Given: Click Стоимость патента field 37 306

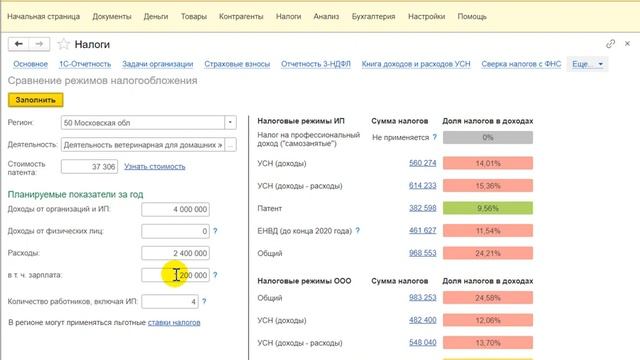Looking at the screenshot, I should point(89,167).
